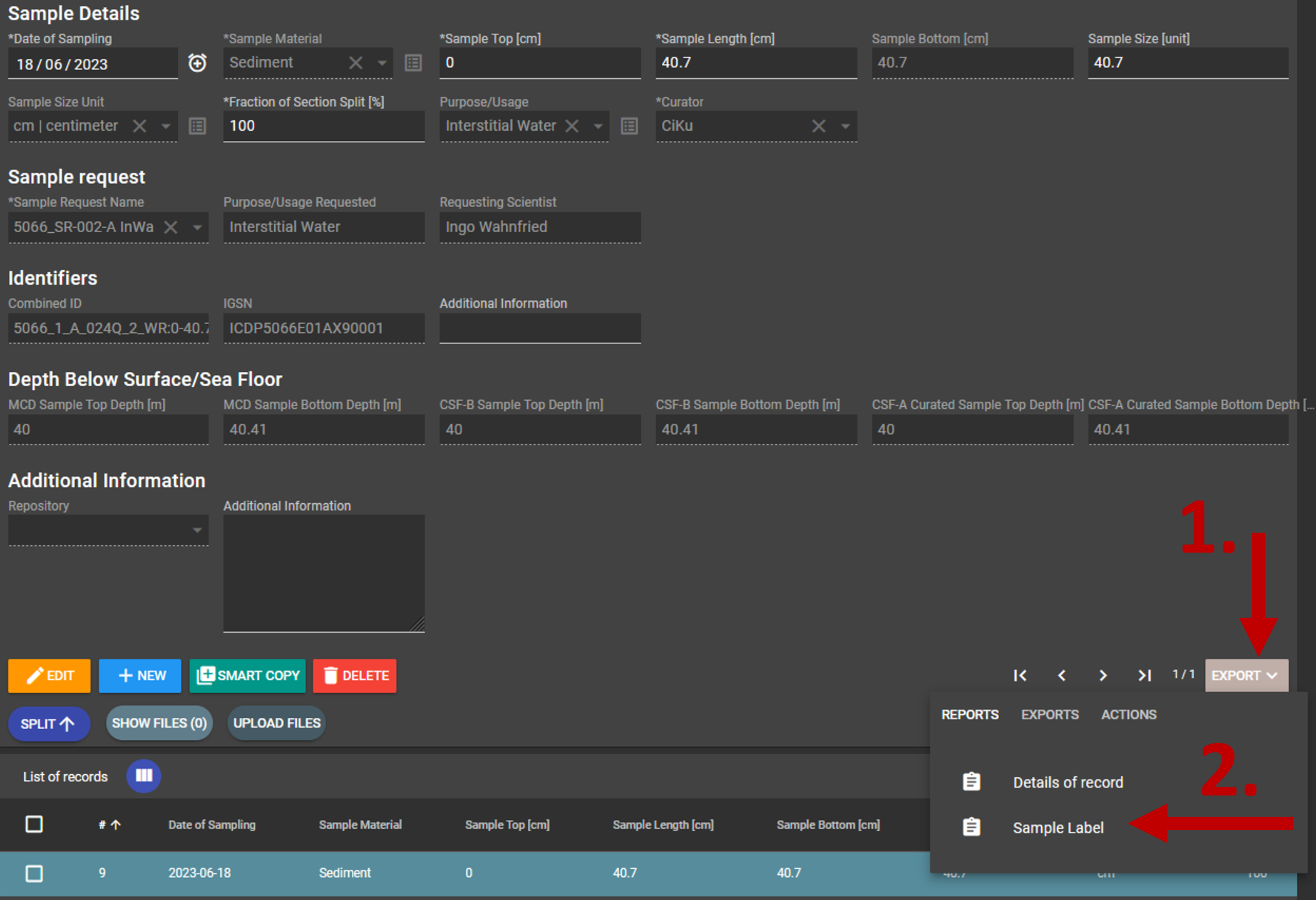The width and height of the screenshot is (1316, 900).
Task: Switch to the EXPORTS tab
Action: coord(1049,715)
